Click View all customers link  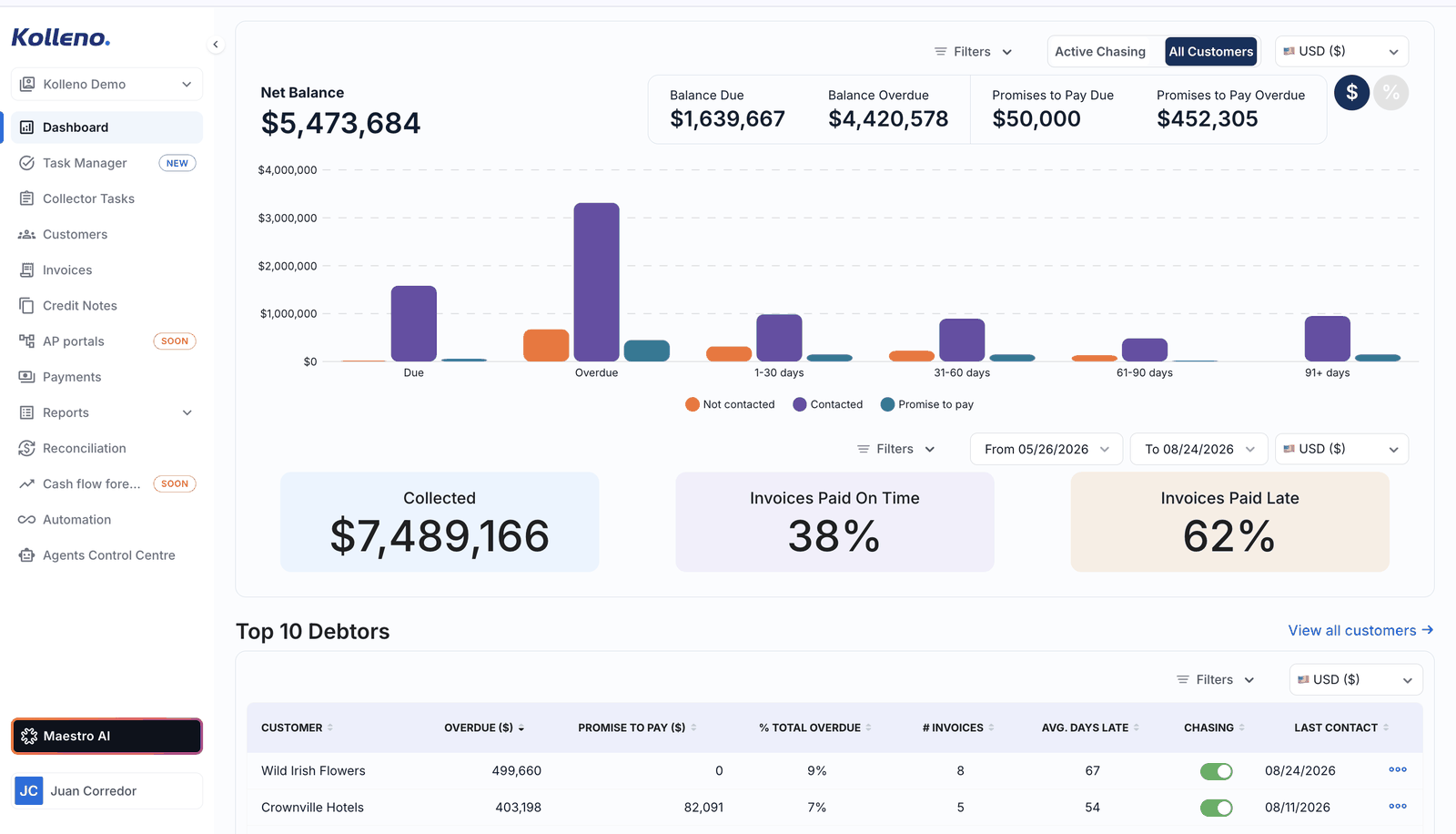1360,630
